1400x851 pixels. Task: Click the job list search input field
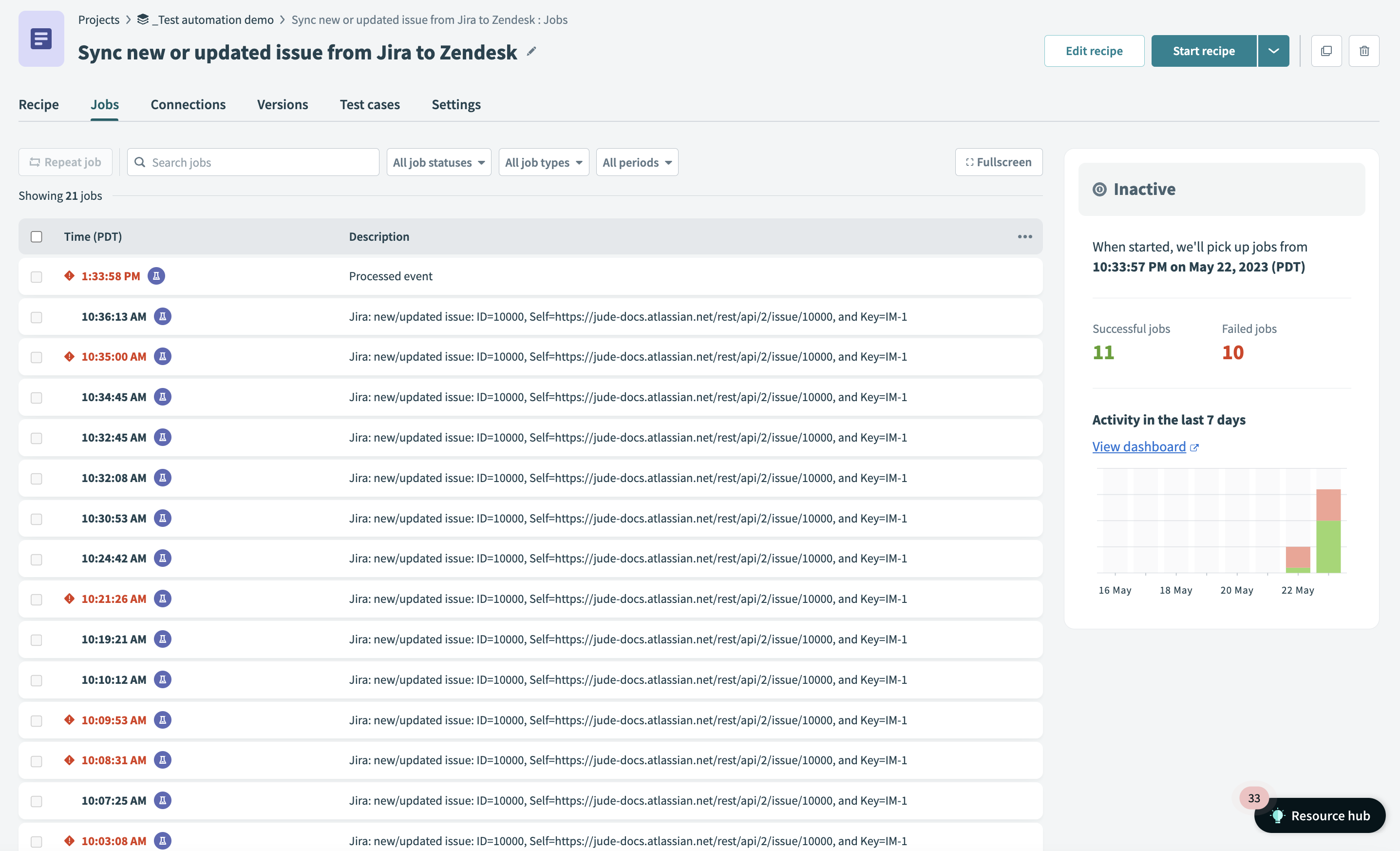point(252,162)
